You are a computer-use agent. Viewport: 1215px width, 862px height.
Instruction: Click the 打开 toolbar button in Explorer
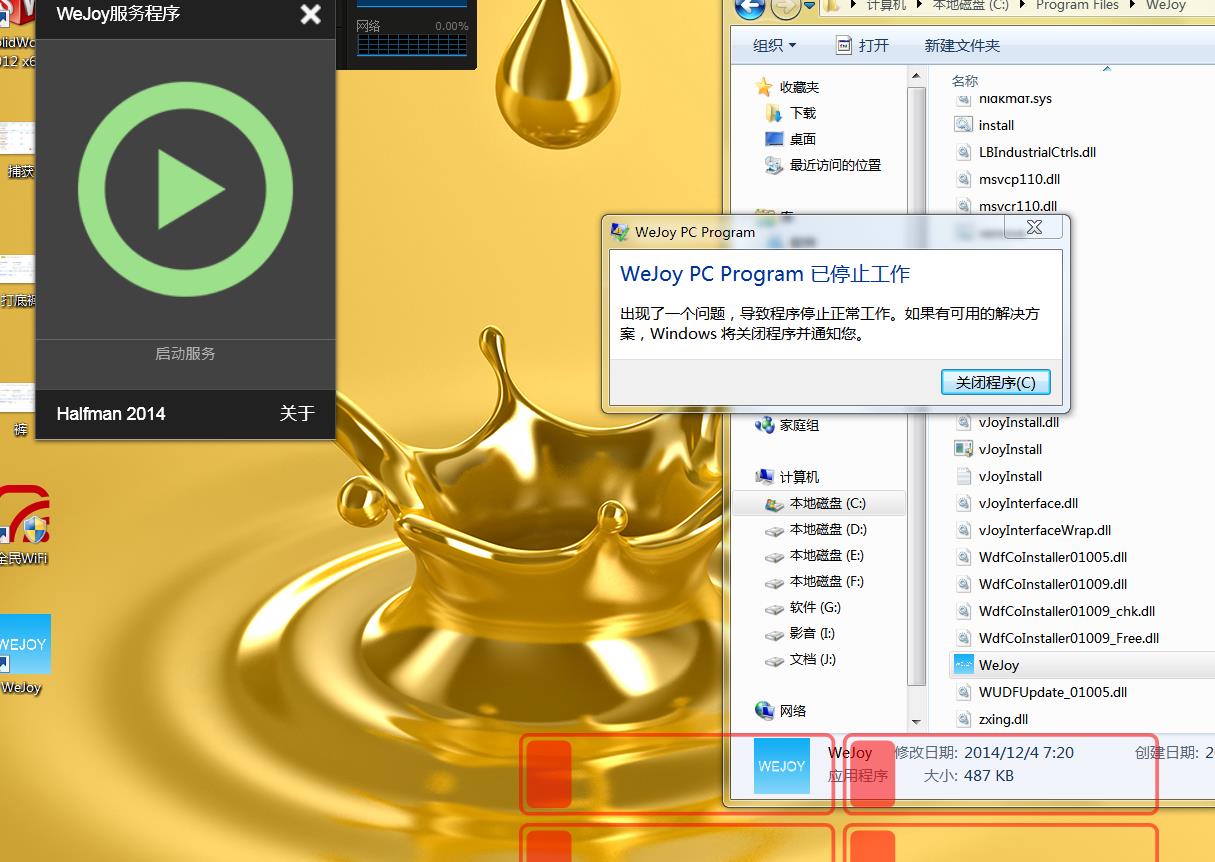tap(862, 46)
